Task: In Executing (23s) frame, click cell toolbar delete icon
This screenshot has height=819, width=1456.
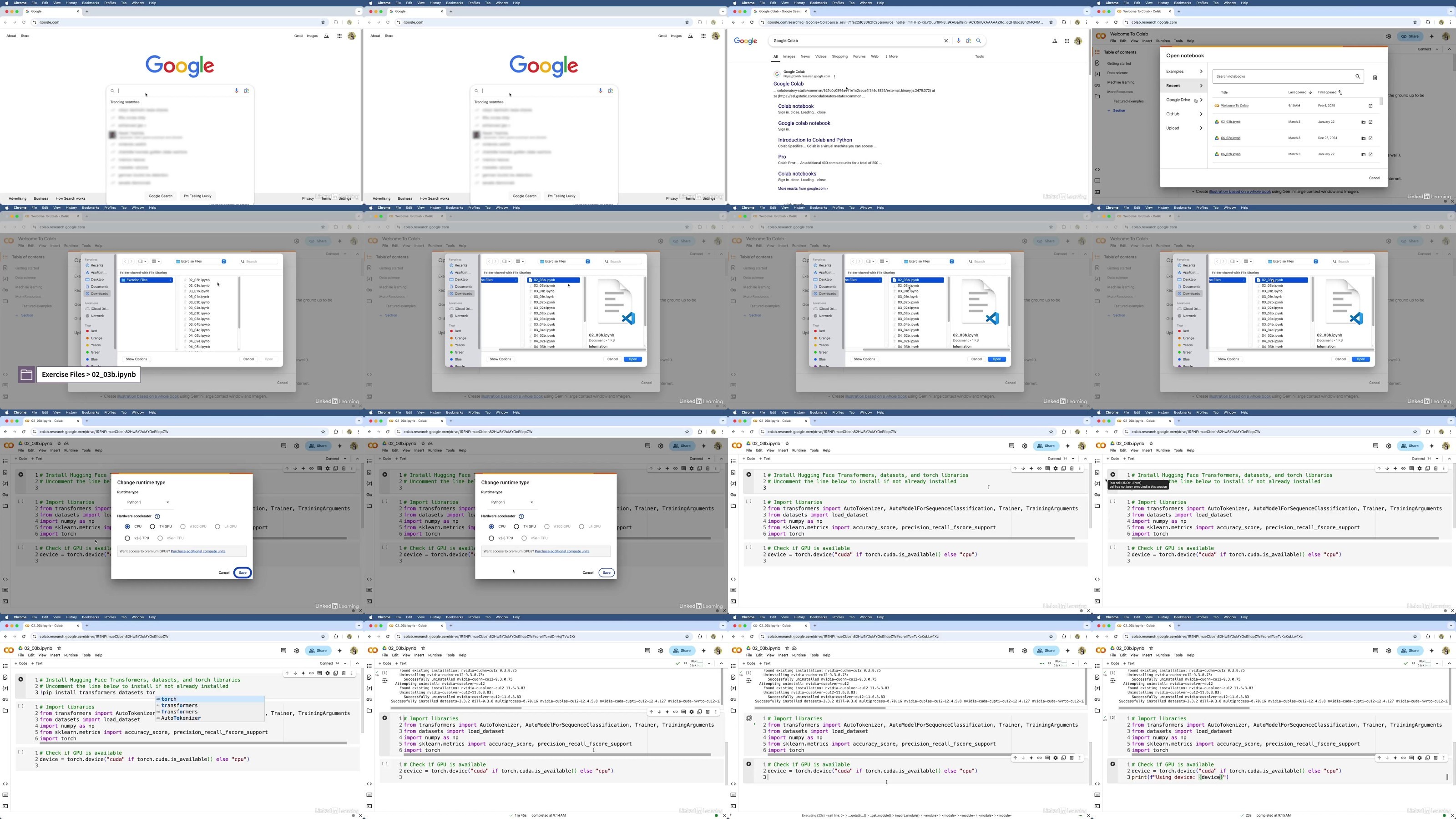Action: click(1072, 758)
